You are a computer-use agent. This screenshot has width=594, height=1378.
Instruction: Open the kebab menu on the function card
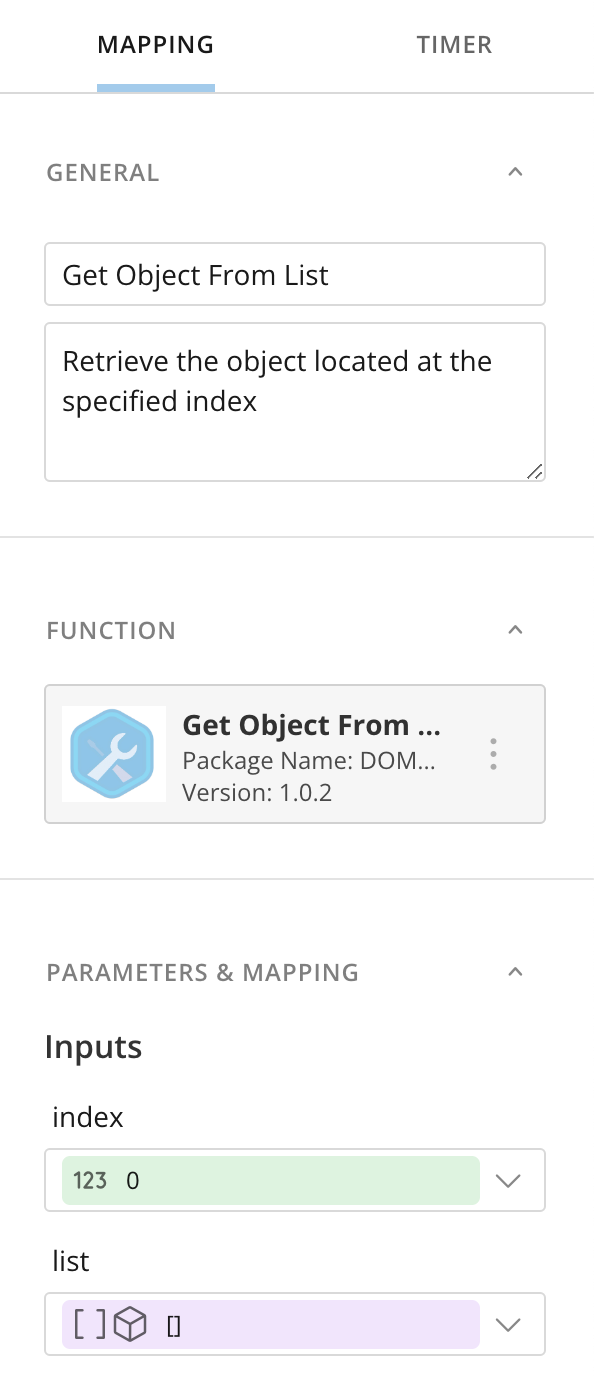click(493, 754)
